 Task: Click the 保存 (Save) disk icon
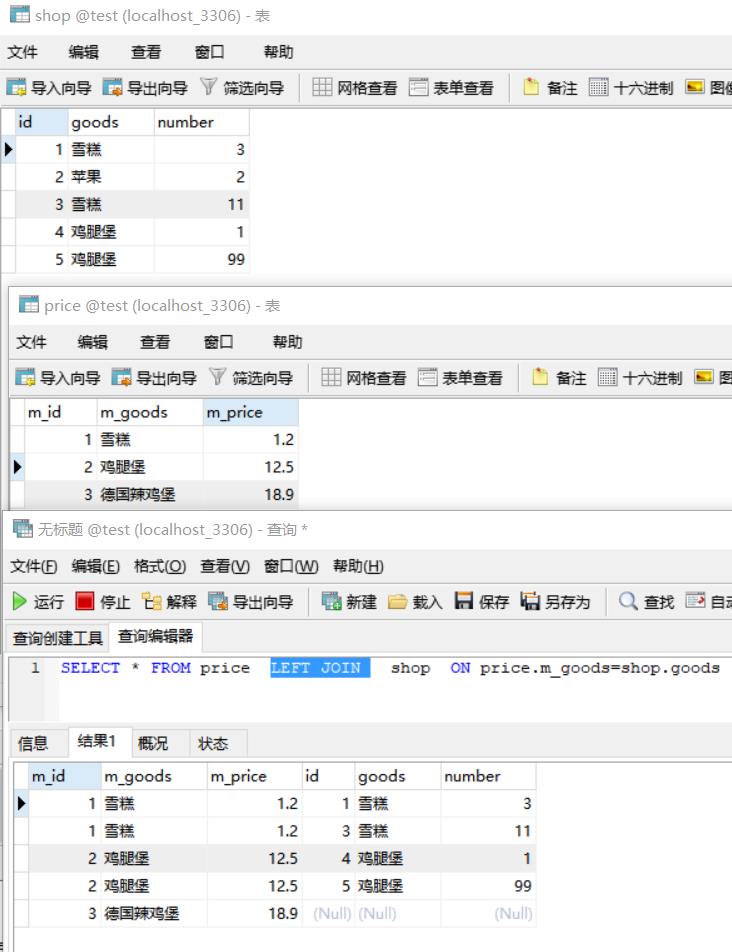[x=463, y=602]
